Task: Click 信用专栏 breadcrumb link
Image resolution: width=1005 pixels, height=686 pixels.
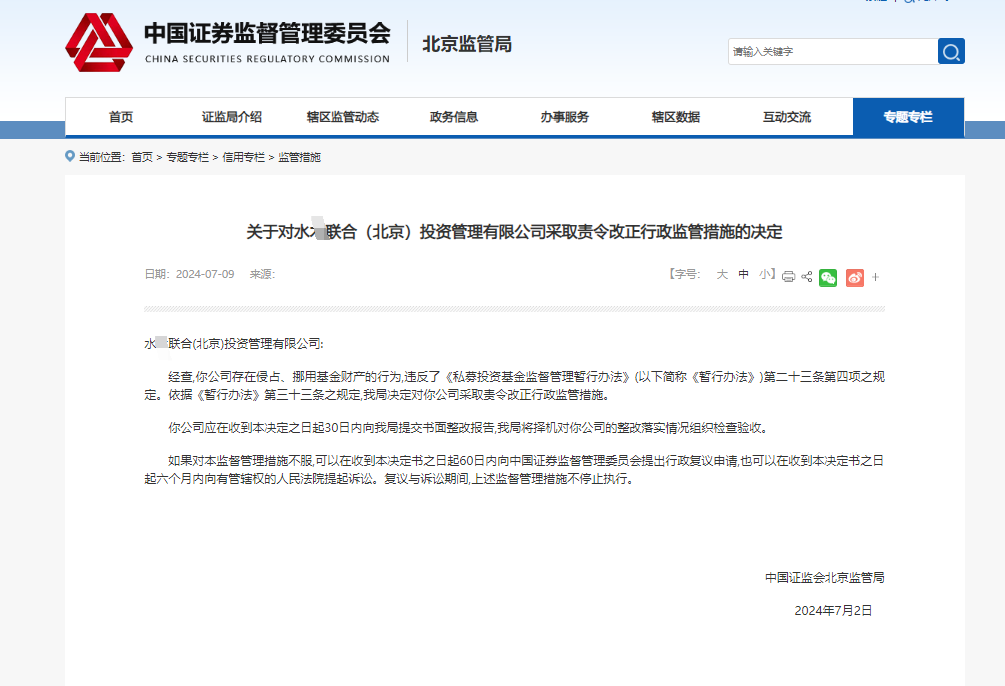Action: tap(243, 157)
